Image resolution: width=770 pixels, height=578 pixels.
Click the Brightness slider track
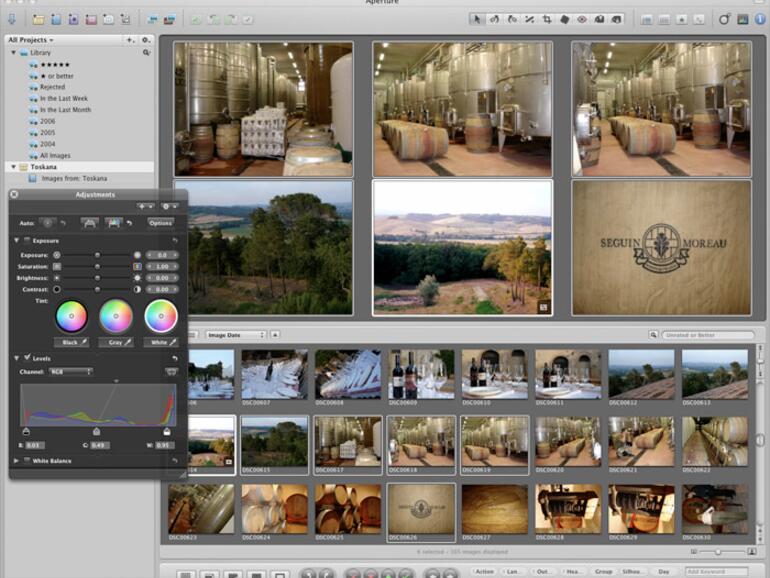pyautogui.click(x=97, y=278)
